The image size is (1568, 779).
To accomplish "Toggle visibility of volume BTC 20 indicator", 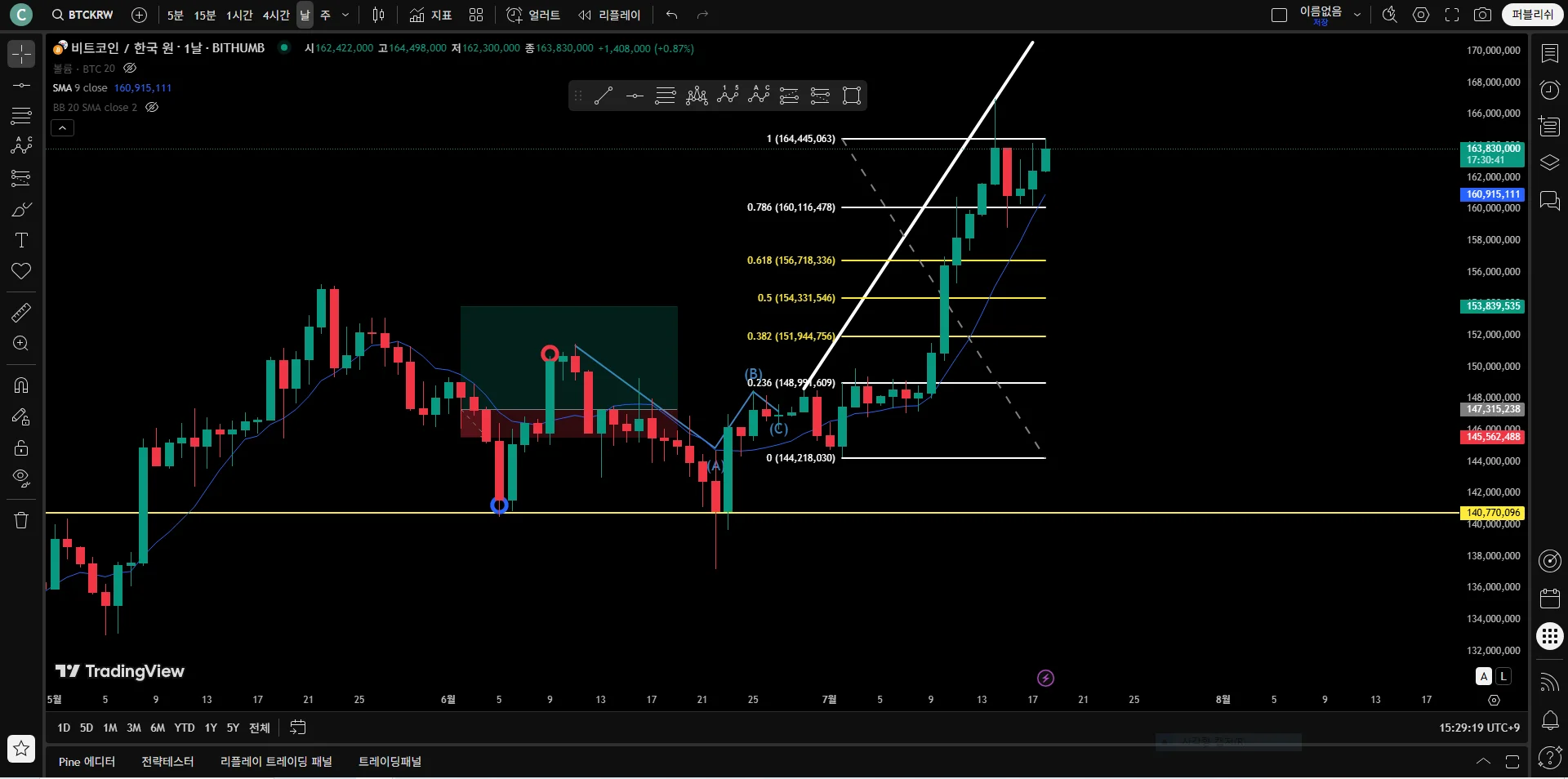I will pos(130,69).
